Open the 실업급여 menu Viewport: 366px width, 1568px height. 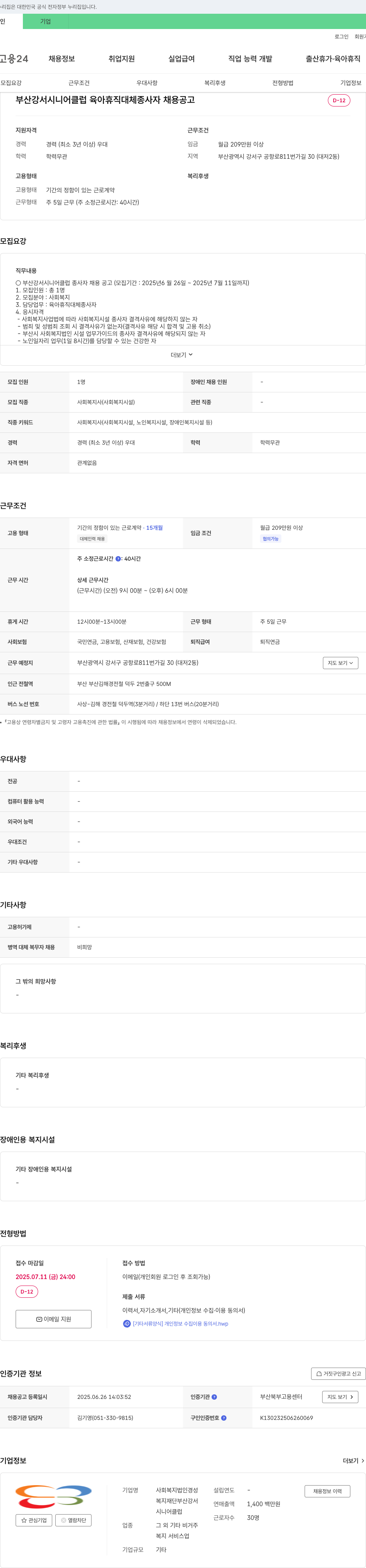coord(181,58)
